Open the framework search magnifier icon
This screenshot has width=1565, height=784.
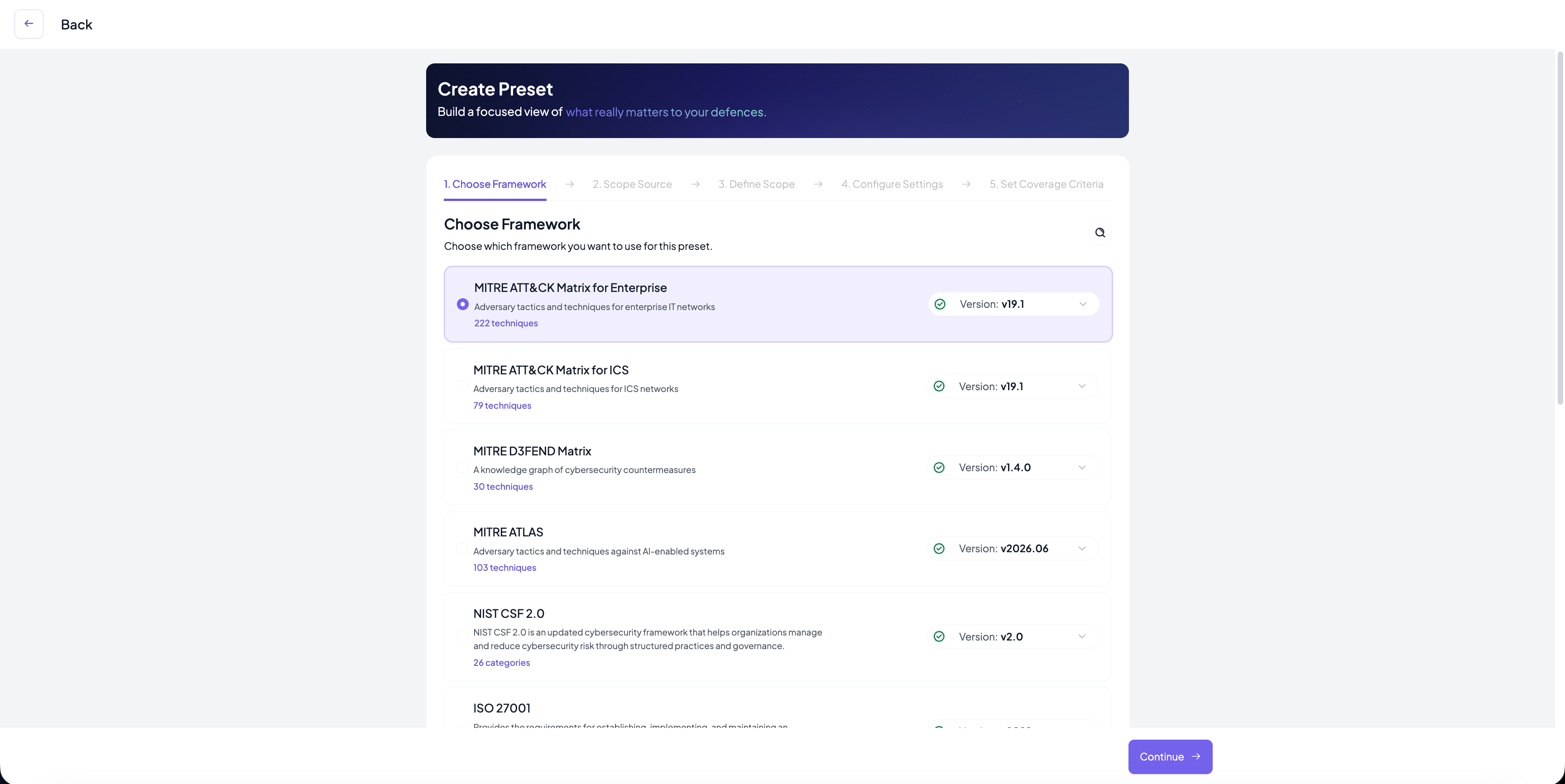(1099, 233)
